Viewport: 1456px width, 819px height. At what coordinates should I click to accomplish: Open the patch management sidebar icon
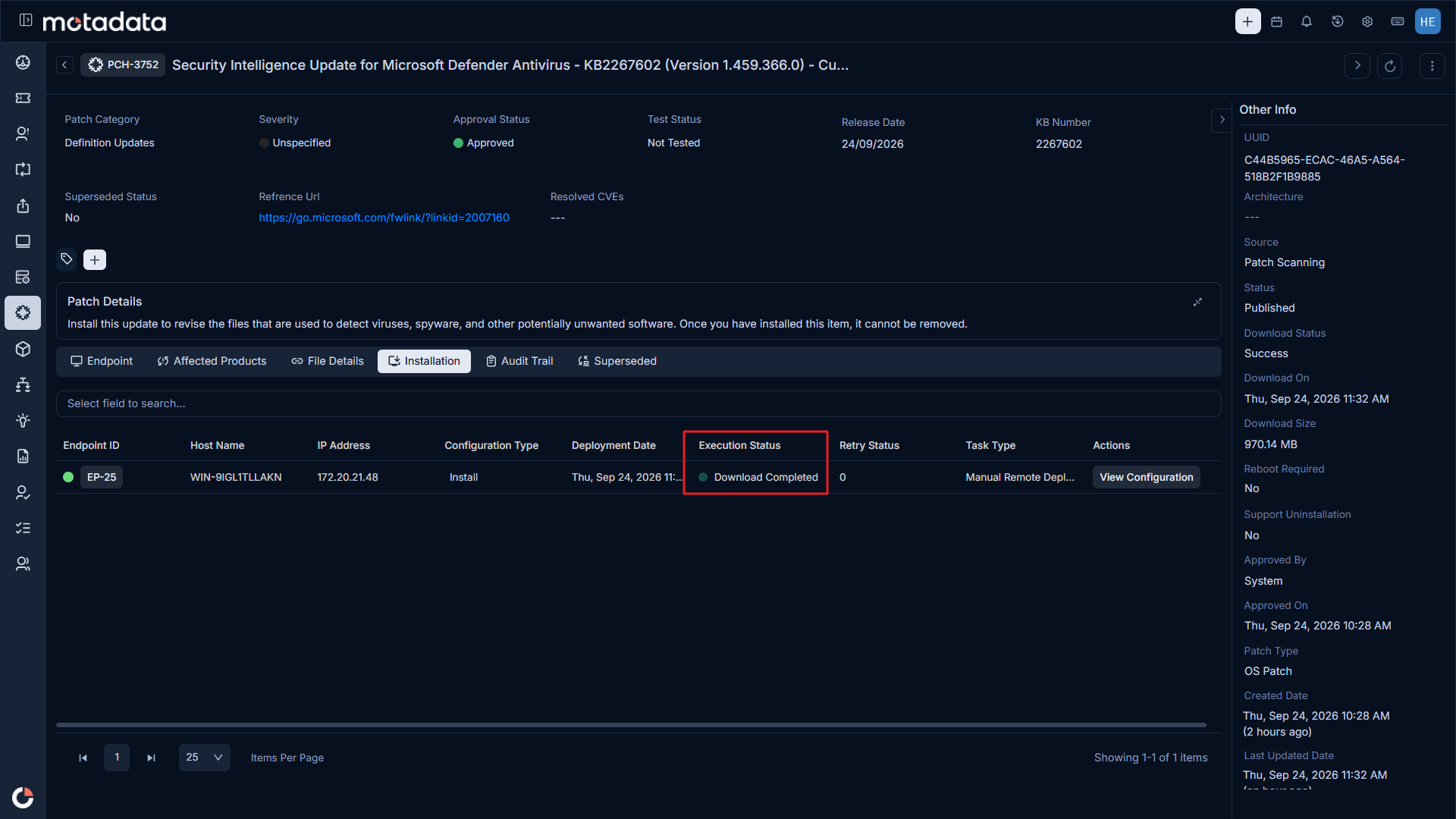pos(23,312)
